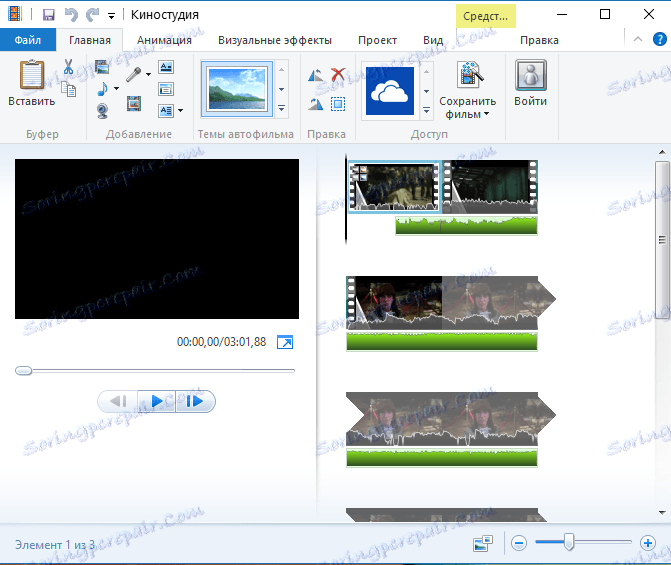Select second dark video clip on storyboard

click(x=490, y=187)
